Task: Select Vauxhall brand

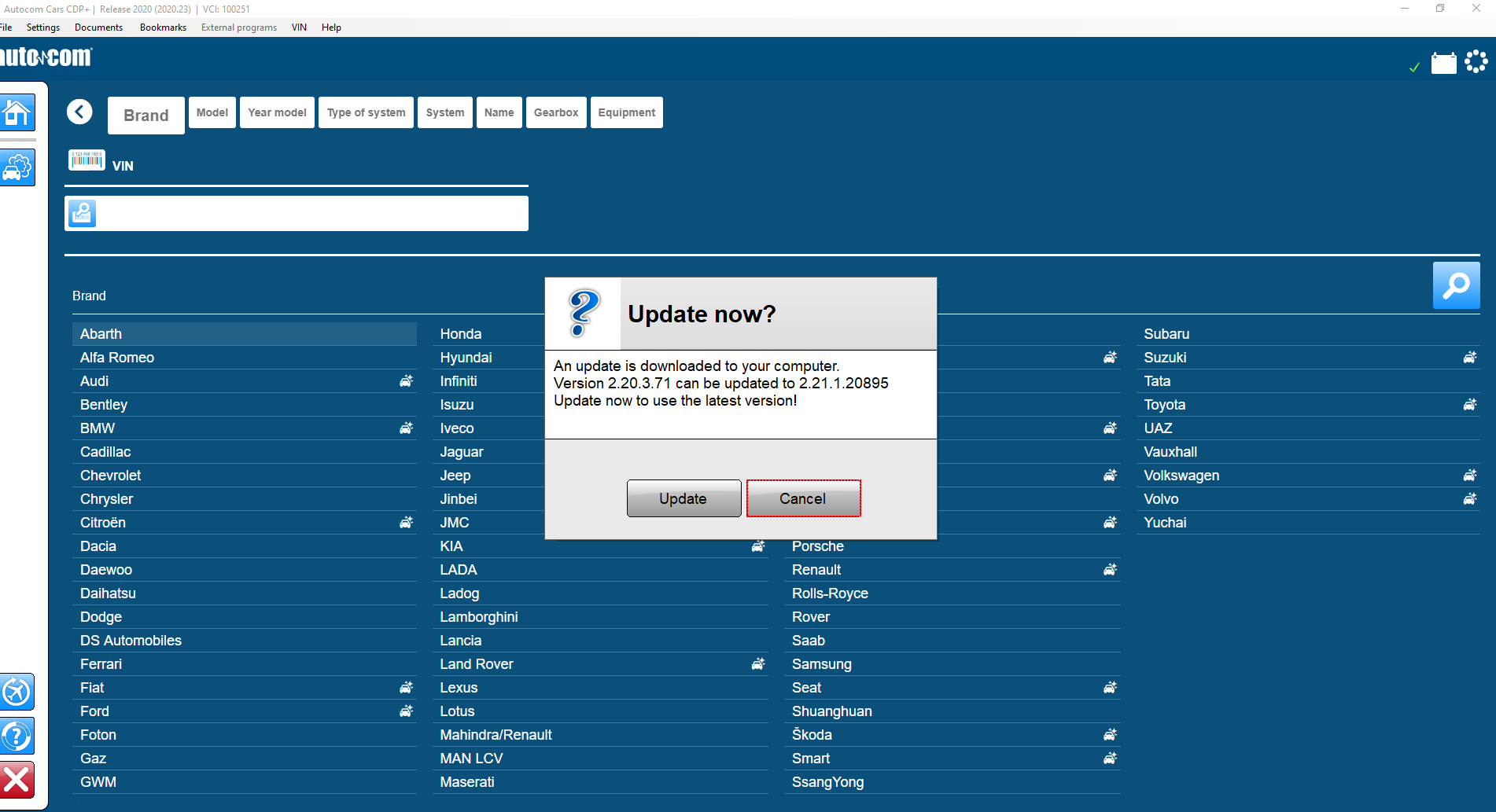Action: (1308, 452)
